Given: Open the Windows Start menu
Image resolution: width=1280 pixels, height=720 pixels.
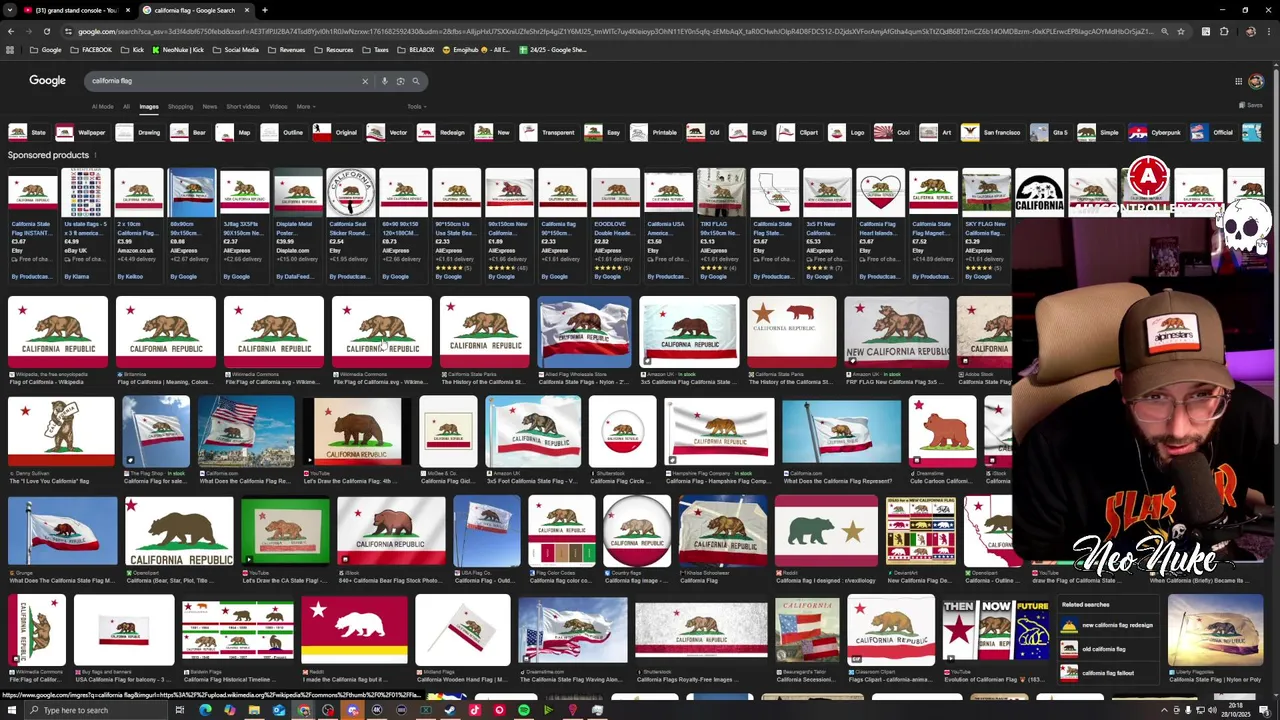Looking at the screenshot, I should pos(12,710).
